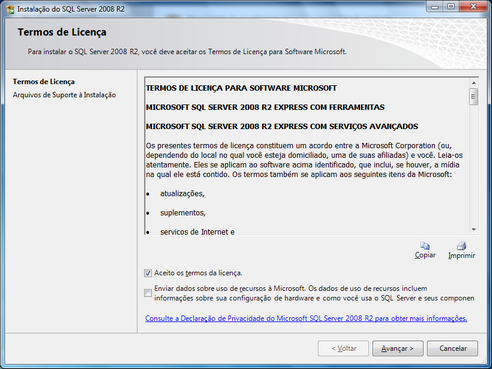This screenshot has width=492, height=369.
Task: Close the installer window
Action: [473, 7]
